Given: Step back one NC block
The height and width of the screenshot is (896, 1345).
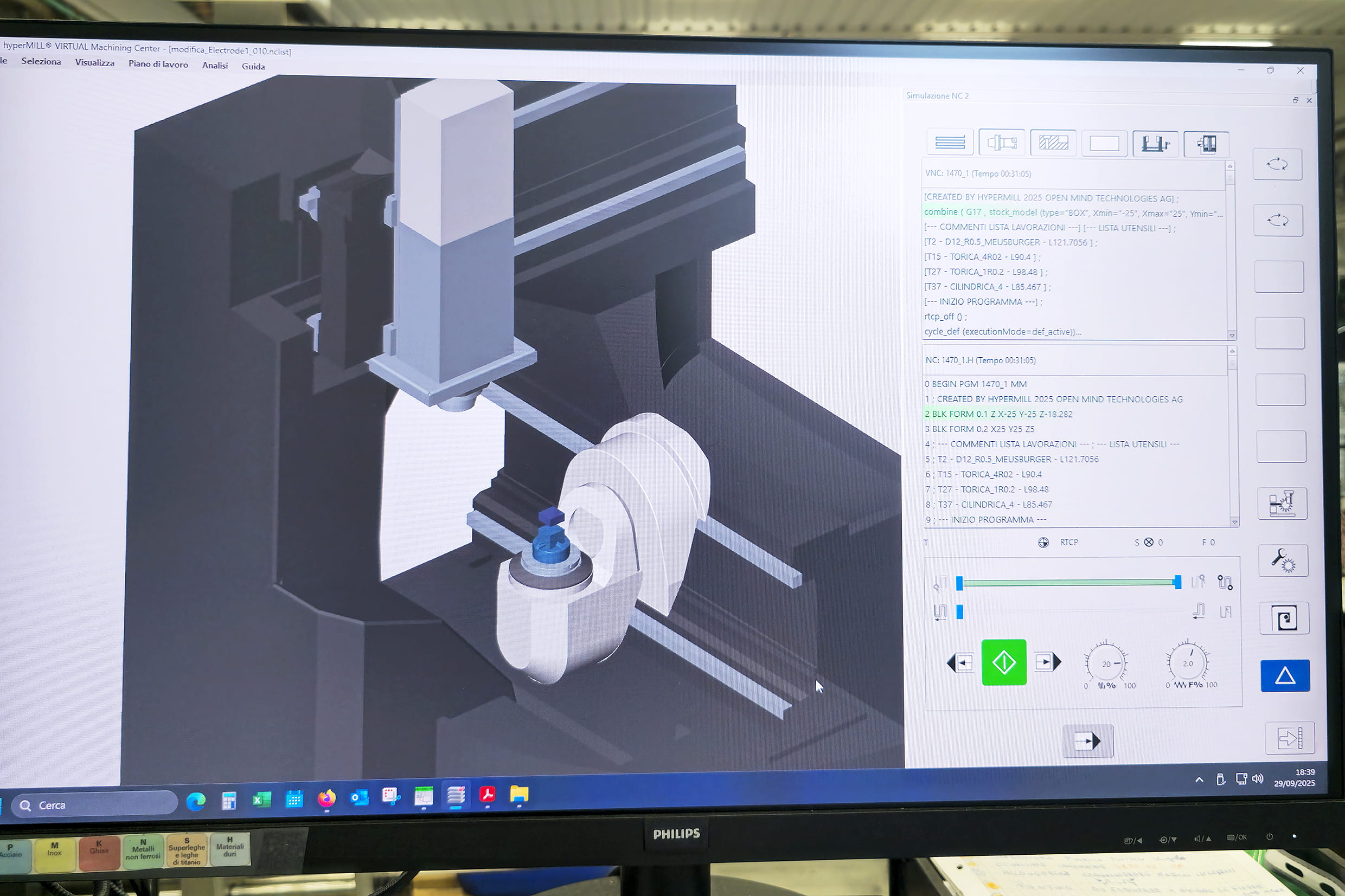Looking at the screenshot, I should click(x=961, y=663).
